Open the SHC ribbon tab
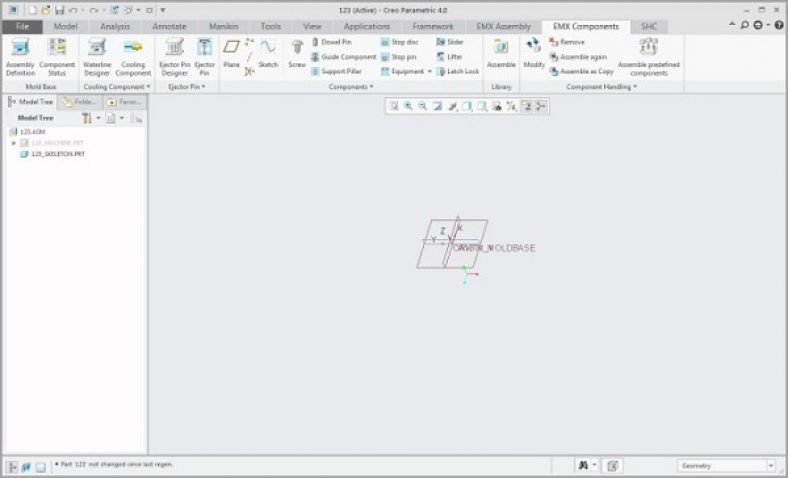This screenshot has width=788, height=478. (649, 27)
